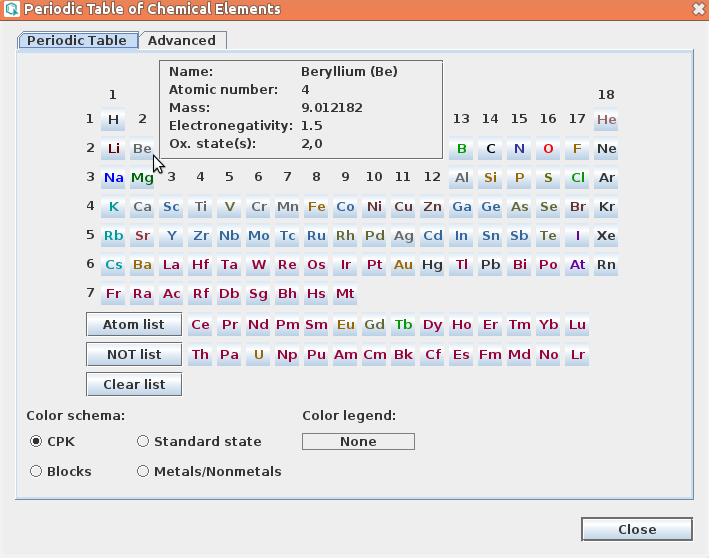
Task: Switch to Standard state color schema
Action: coord(143,441)
